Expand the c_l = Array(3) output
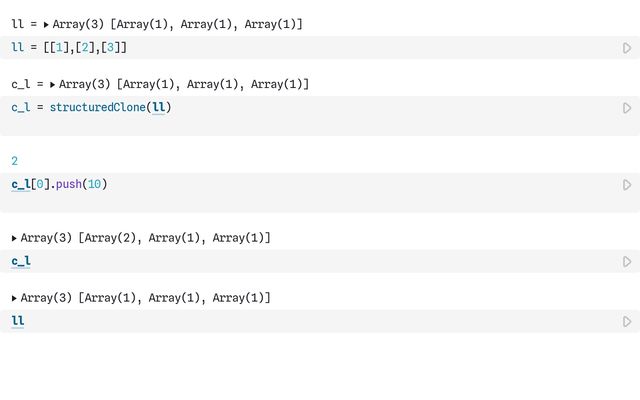640x400 pixels. click(53, 85)
